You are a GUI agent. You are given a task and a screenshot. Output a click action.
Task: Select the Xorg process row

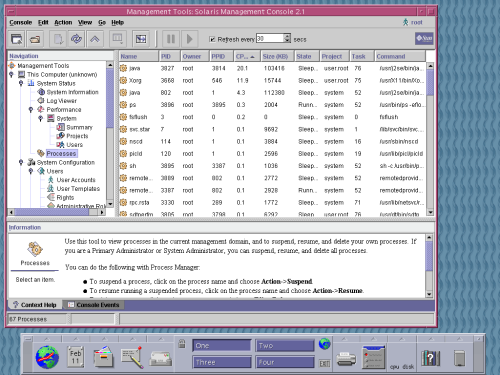tap(272, 80)
